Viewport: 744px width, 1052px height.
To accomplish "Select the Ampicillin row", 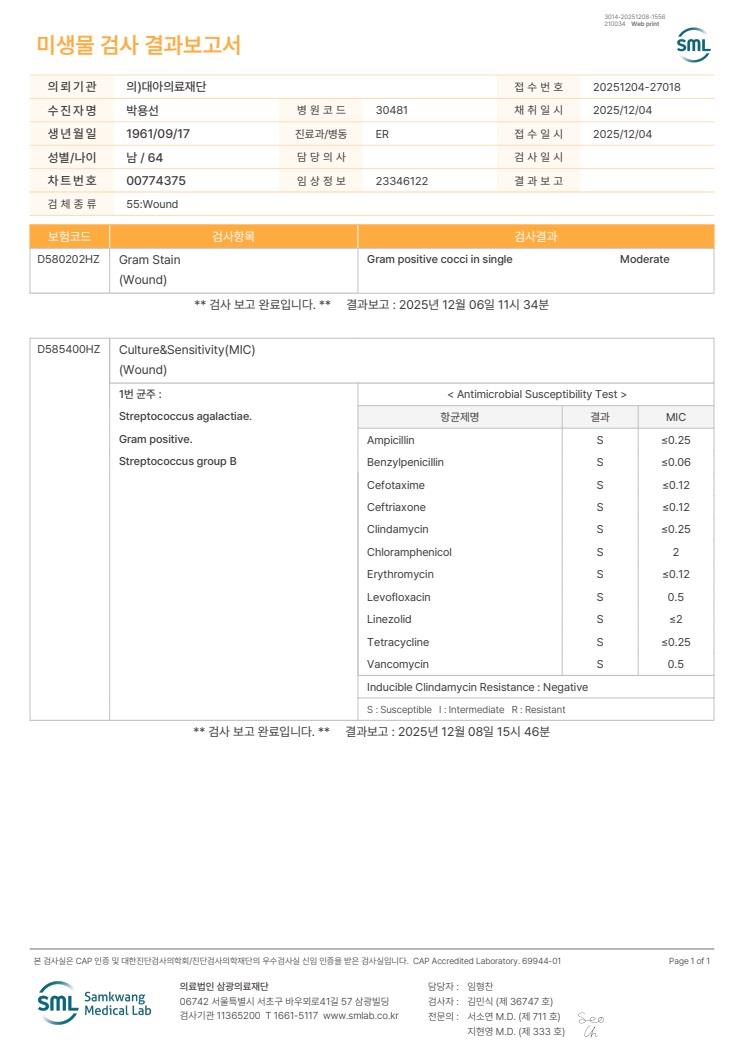I will tap(535, 440).
